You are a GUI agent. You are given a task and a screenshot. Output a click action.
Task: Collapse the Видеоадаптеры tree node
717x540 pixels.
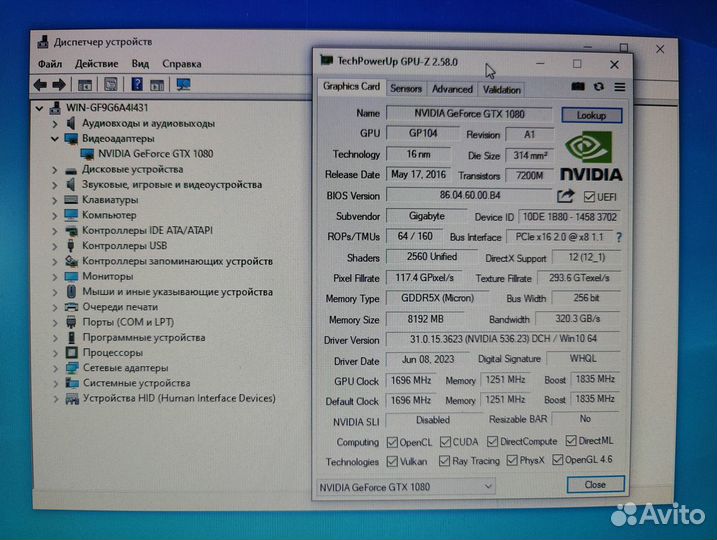(x=54, y=139)
